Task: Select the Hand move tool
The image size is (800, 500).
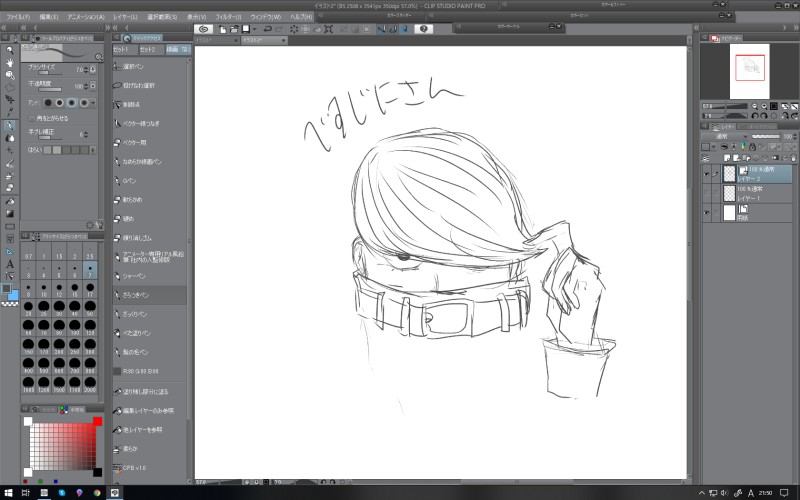Action: [x=9, y=62]
